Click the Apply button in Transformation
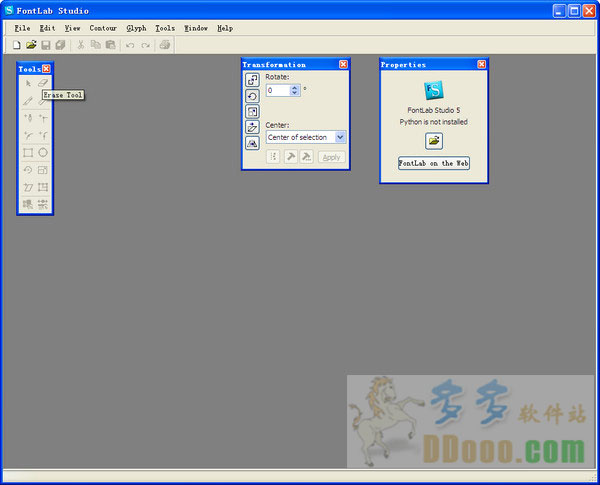Screen dimensions: 600x485 pyautogui.click(x=331, y=157)
